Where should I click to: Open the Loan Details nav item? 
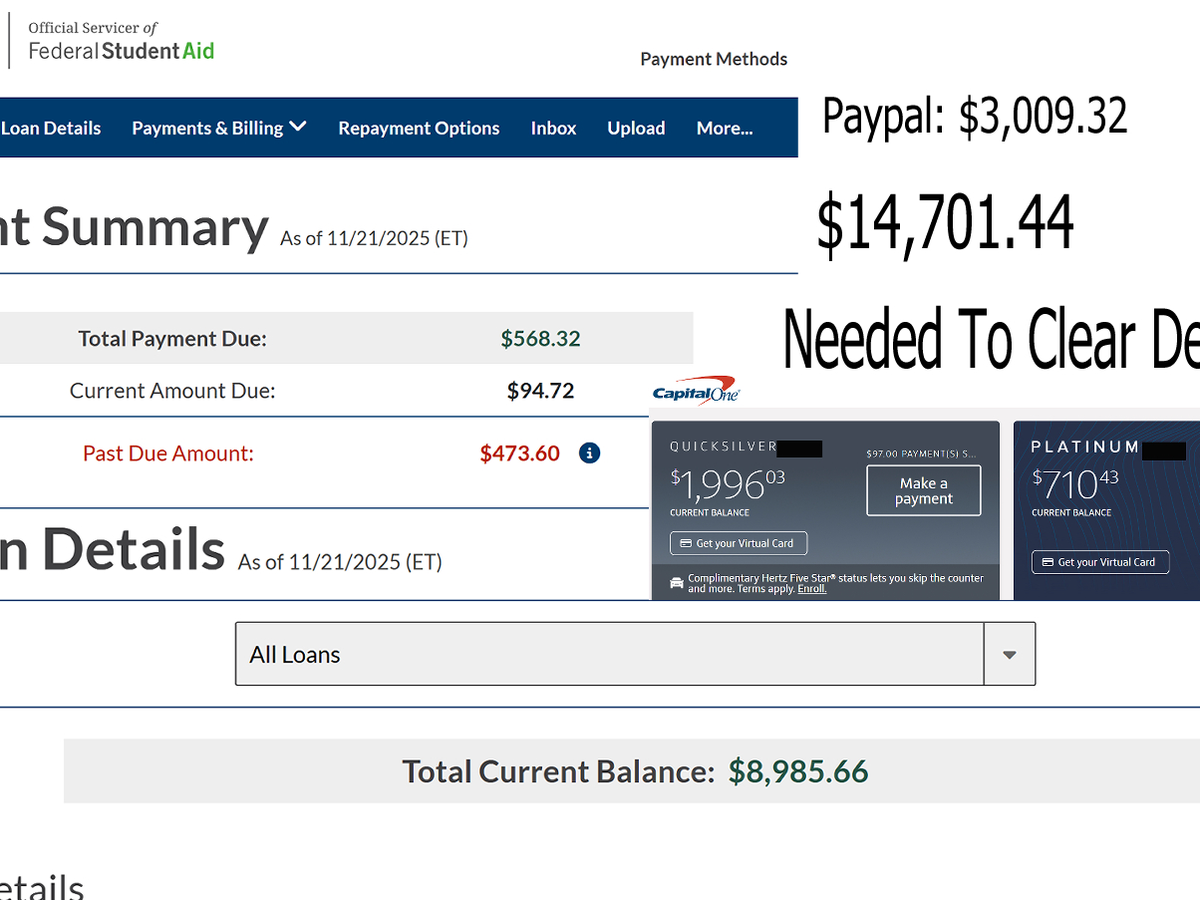tap(51, 128)
